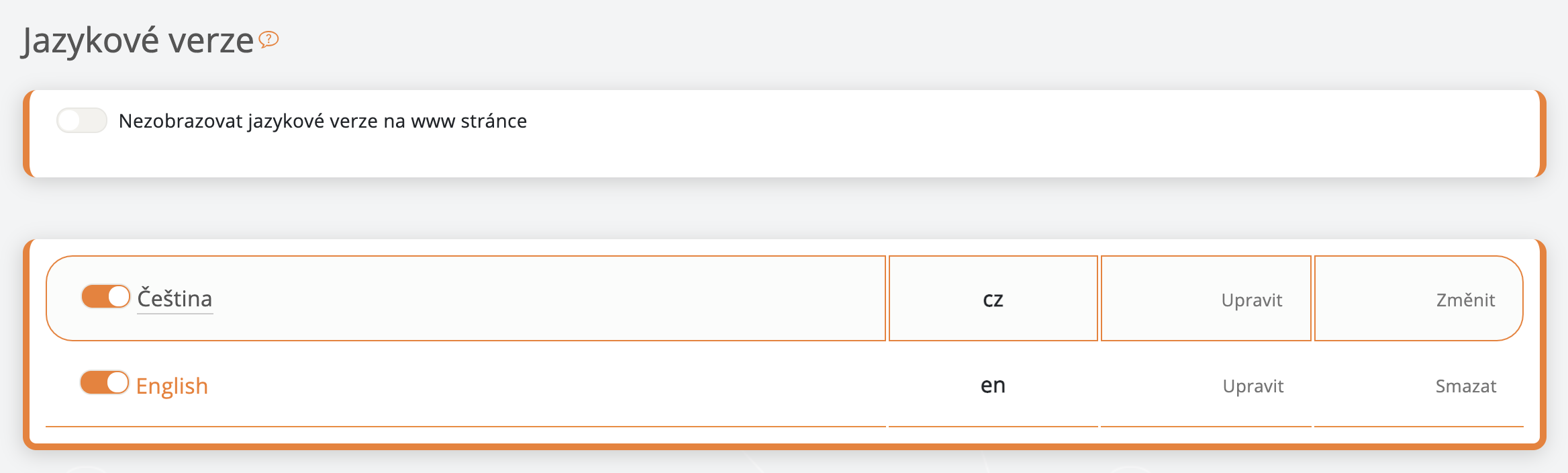Click empty space in the Čeština name cell
The image size is (1568, 473).
tap(537, 298)
